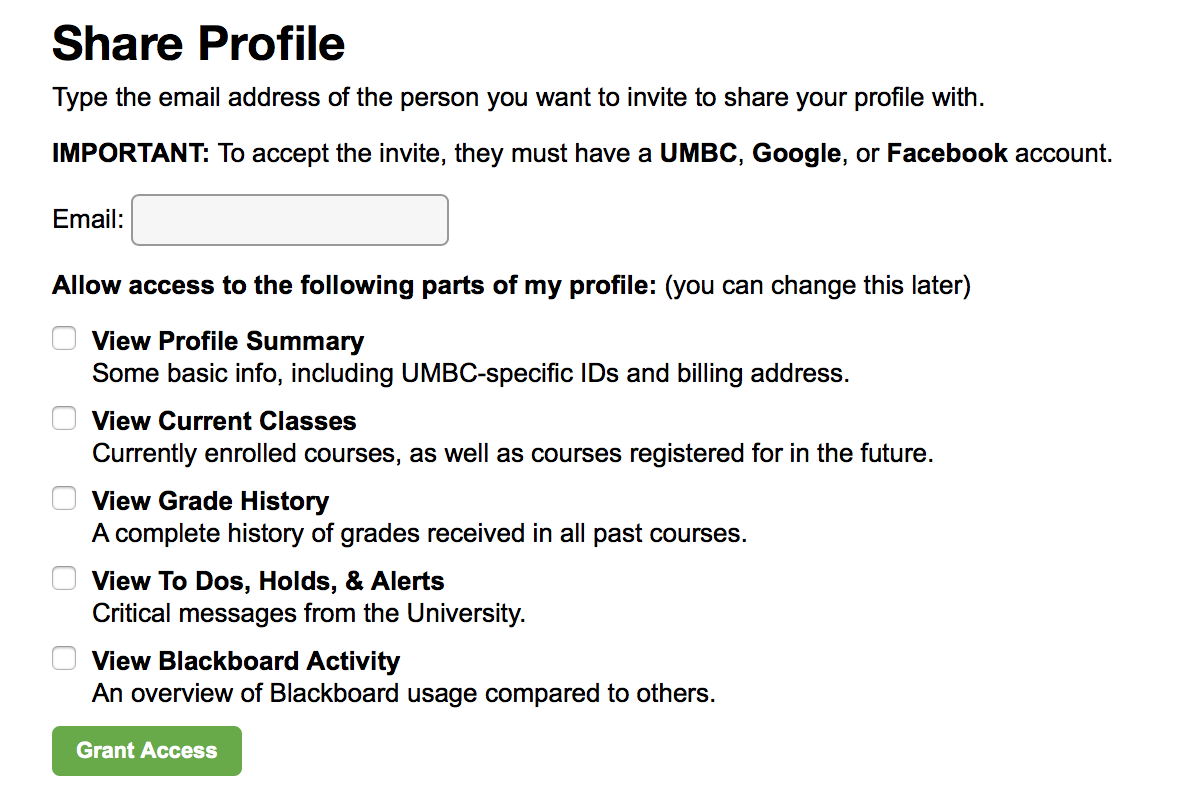The image size is (1188, 808).
Task: Click the "Critical messages from the University" text
Action: click(308, 614)
